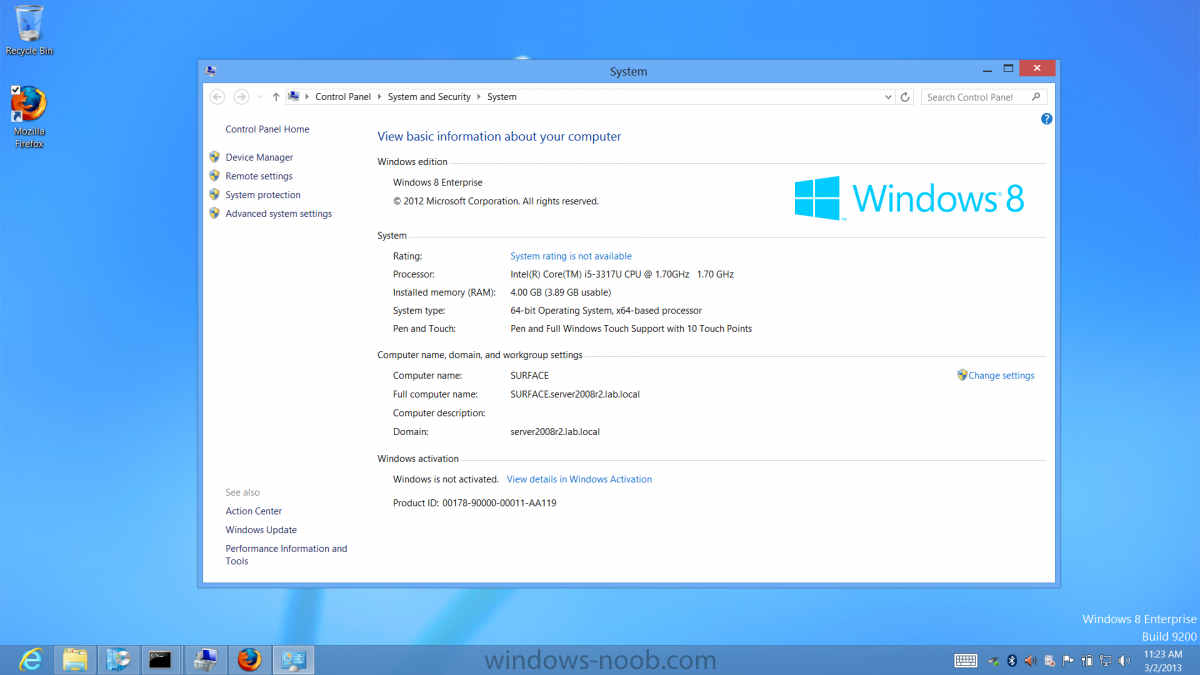Screen dimensions: 1200x675
Task: Adjust volume via the white speaker tray icon
Action: pyautogui.click(x=1124, y=660)
